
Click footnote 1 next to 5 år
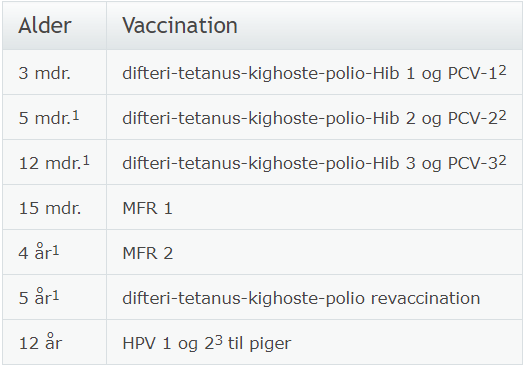pyautogui.click(x=55, y=295)
